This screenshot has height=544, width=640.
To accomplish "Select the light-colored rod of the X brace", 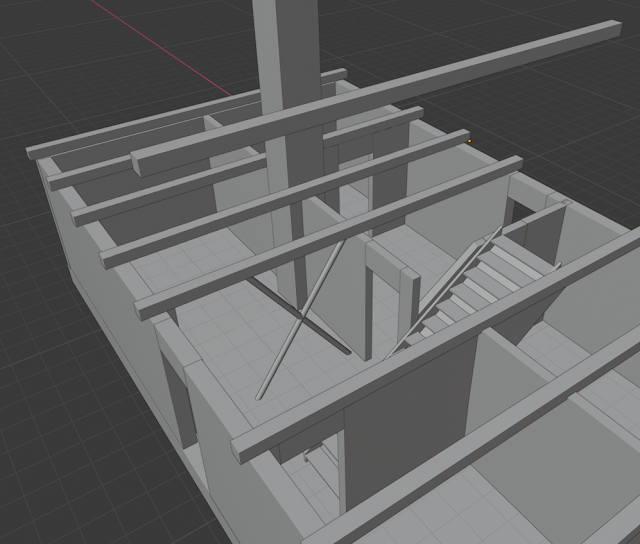I will 300,320.
